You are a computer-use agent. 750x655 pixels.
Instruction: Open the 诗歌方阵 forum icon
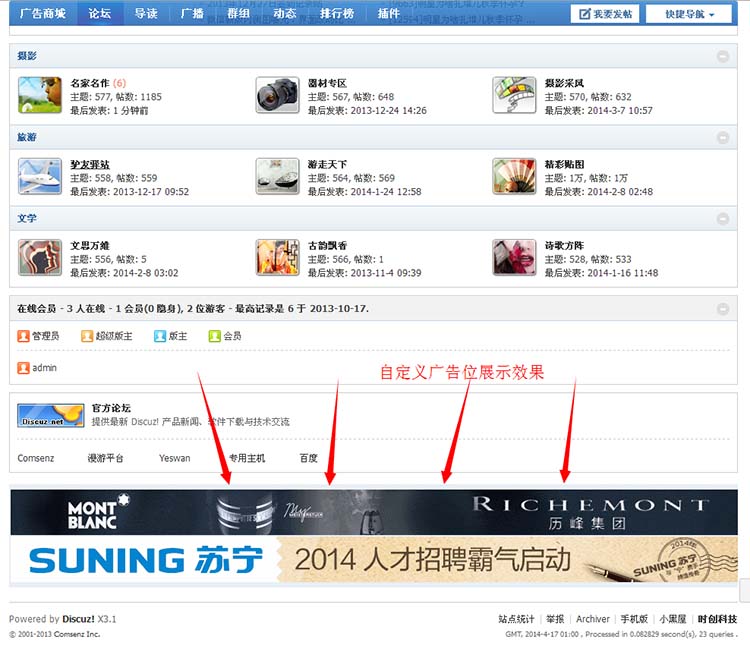point(514,257)
